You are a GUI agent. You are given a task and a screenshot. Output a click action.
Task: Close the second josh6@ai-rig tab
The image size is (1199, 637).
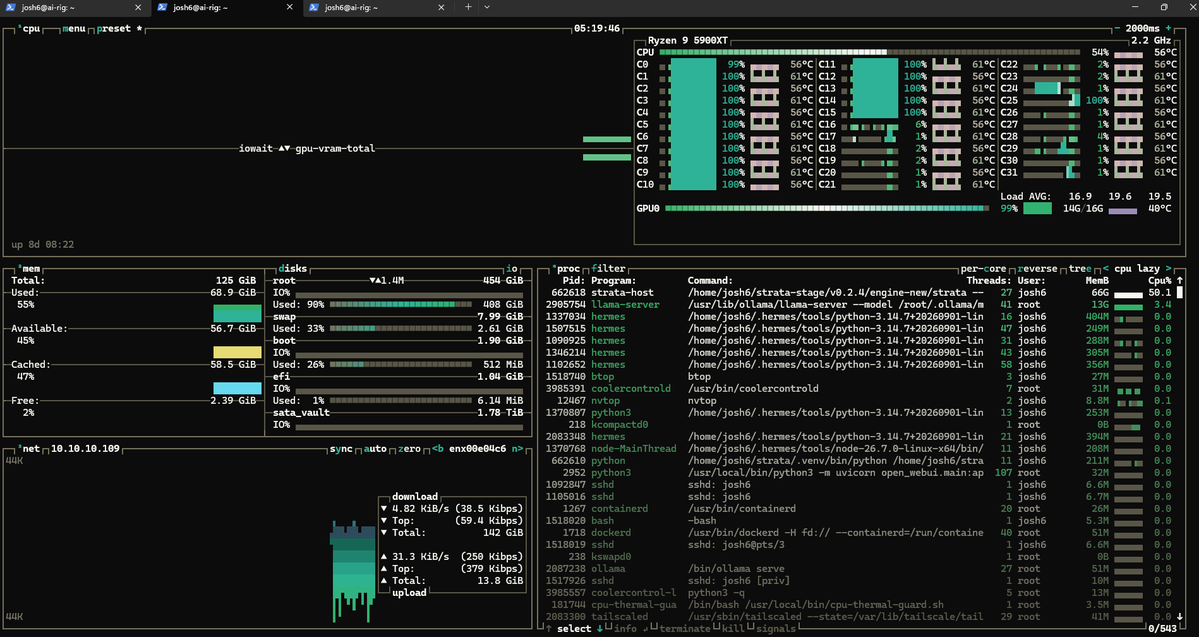coord(289,7)
